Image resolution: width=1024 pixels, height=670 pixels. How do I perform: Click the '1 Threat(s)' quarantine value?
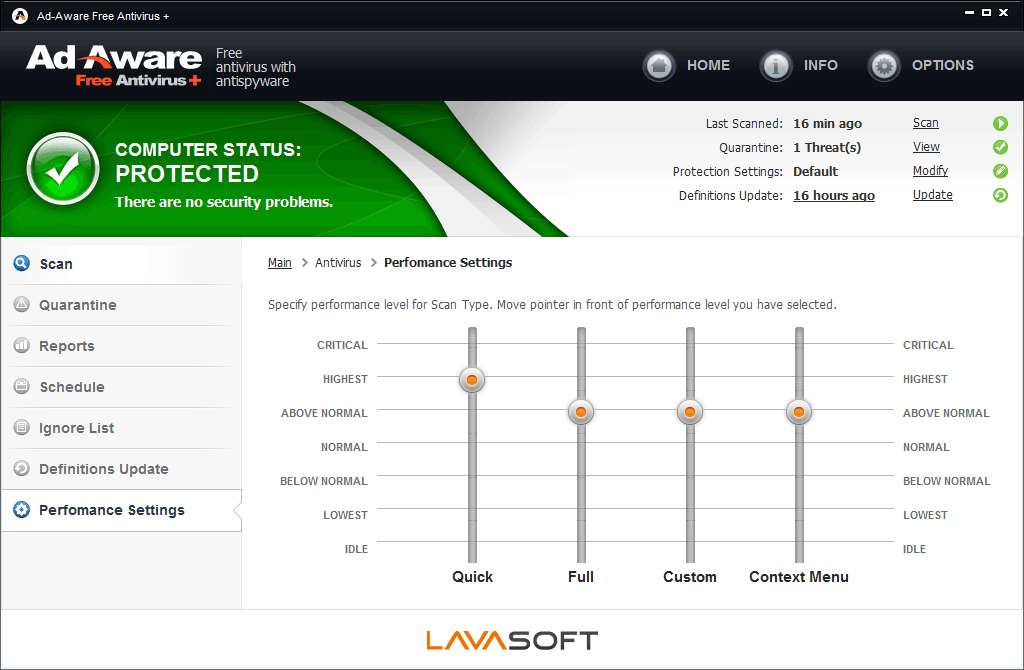827,148
